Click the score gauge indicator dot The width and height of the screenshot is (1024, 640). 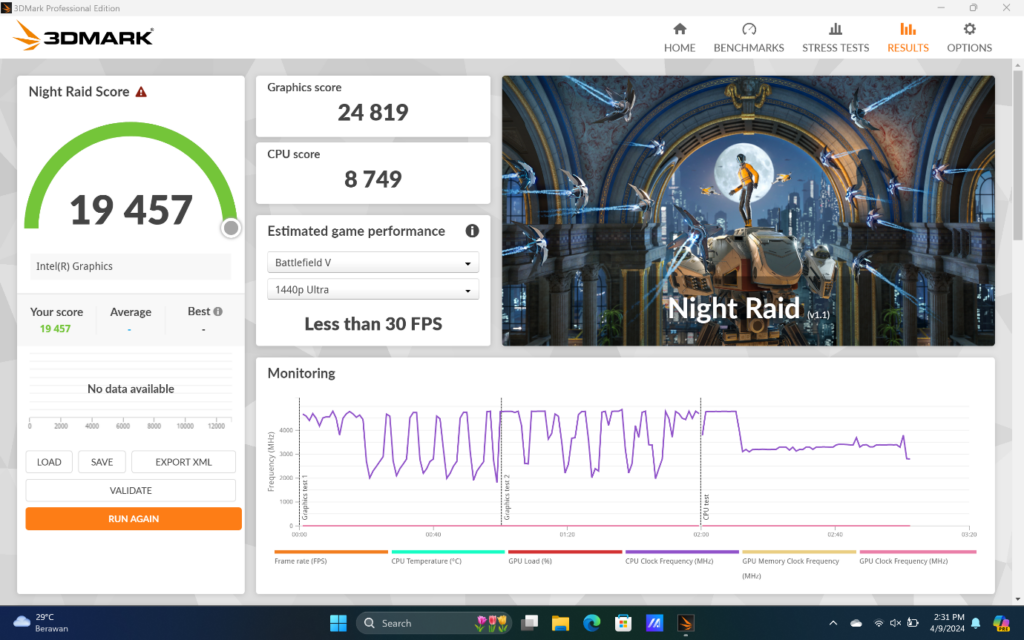230,228
